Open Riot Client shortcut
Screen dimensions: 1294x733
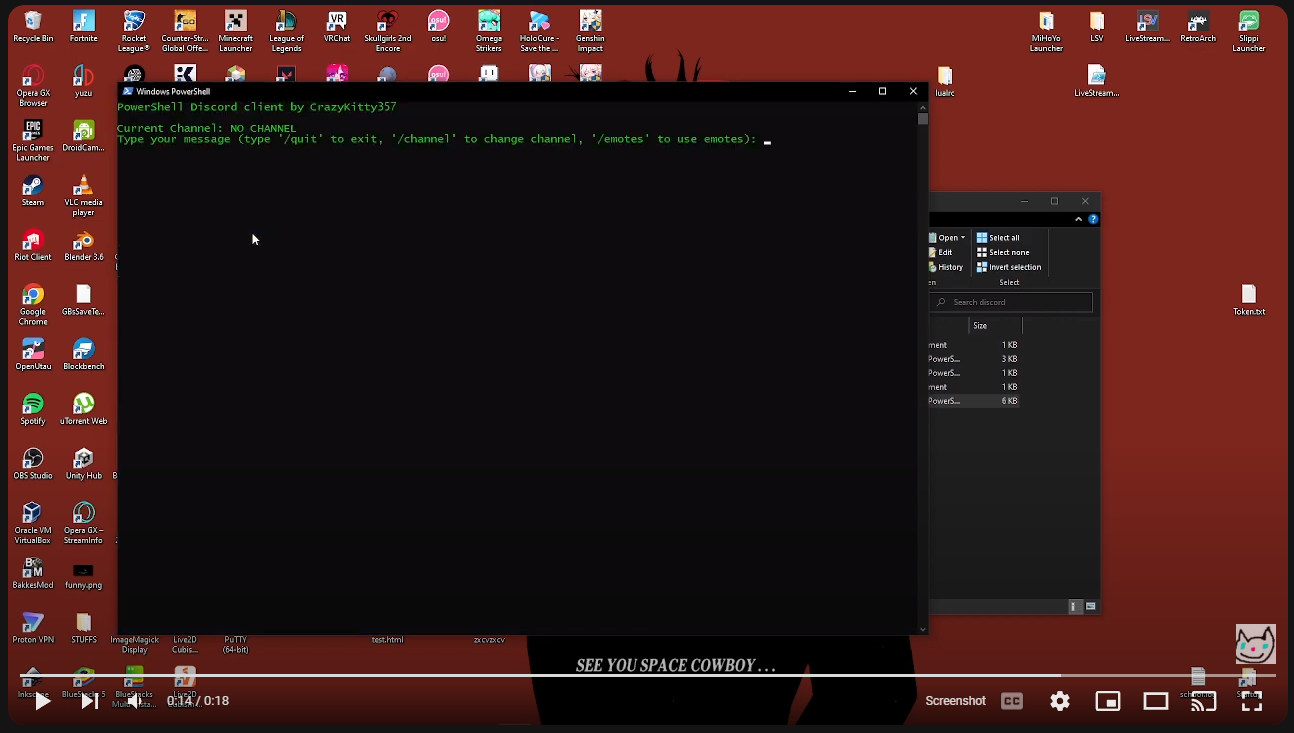[x=33, y=246]
